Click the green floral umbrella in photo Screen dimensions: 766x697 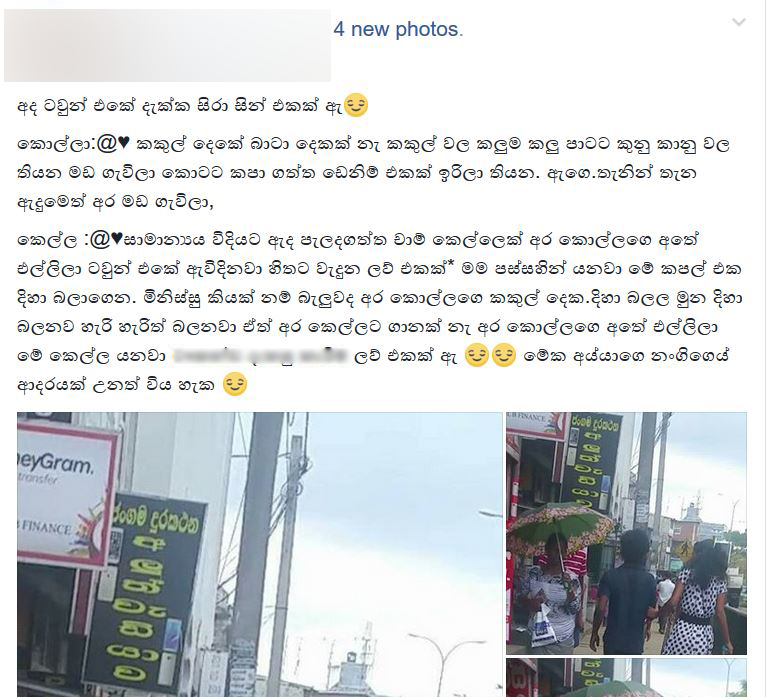click(559, 528)
